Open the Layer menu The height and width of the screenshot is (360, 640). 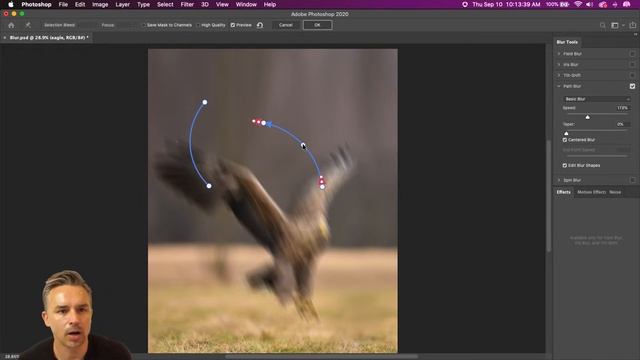pos(122,4)
